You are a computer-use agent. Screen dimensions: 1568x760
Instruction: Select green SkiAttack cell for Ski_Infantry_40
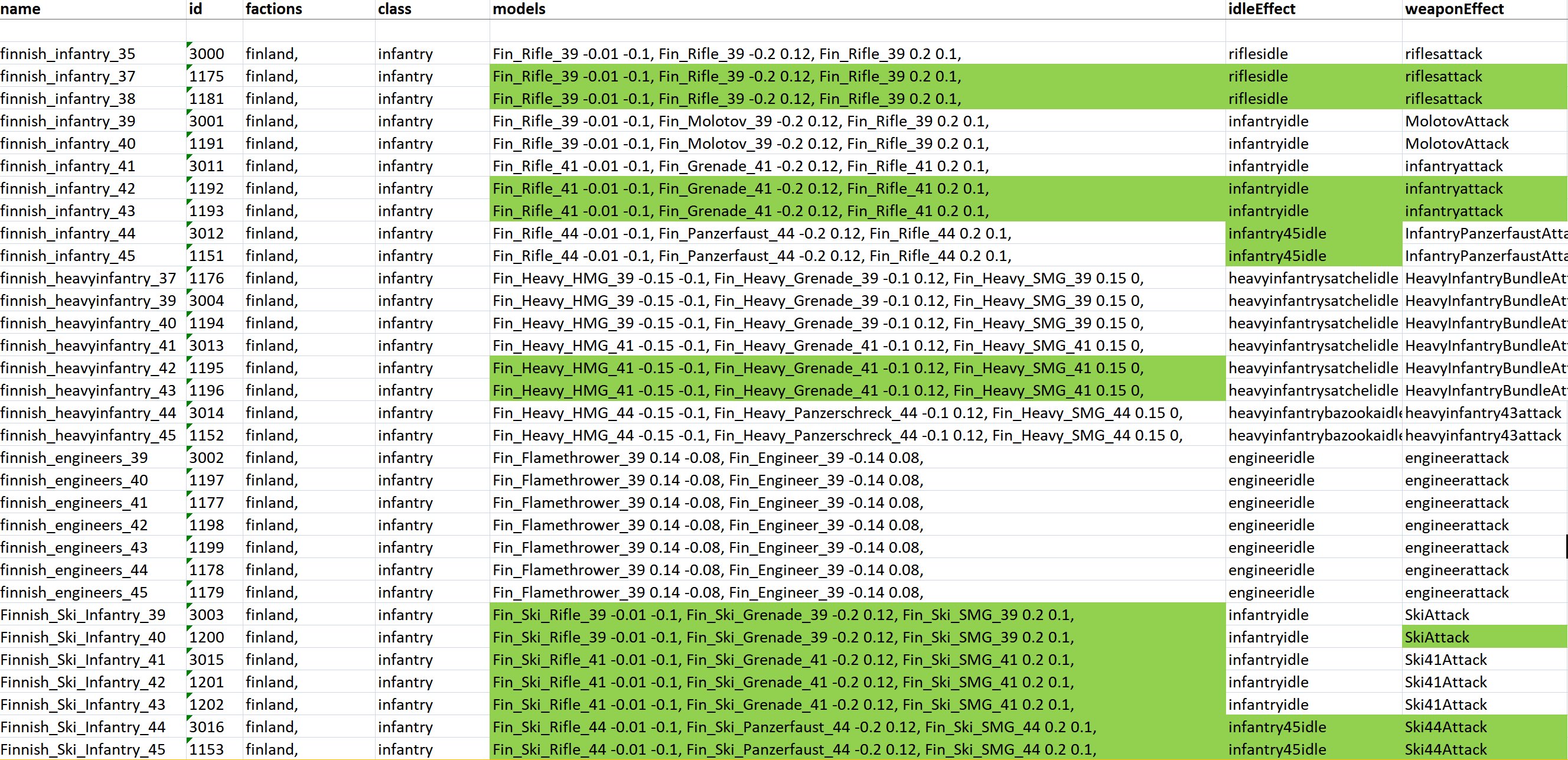[x=1436, y=637]
